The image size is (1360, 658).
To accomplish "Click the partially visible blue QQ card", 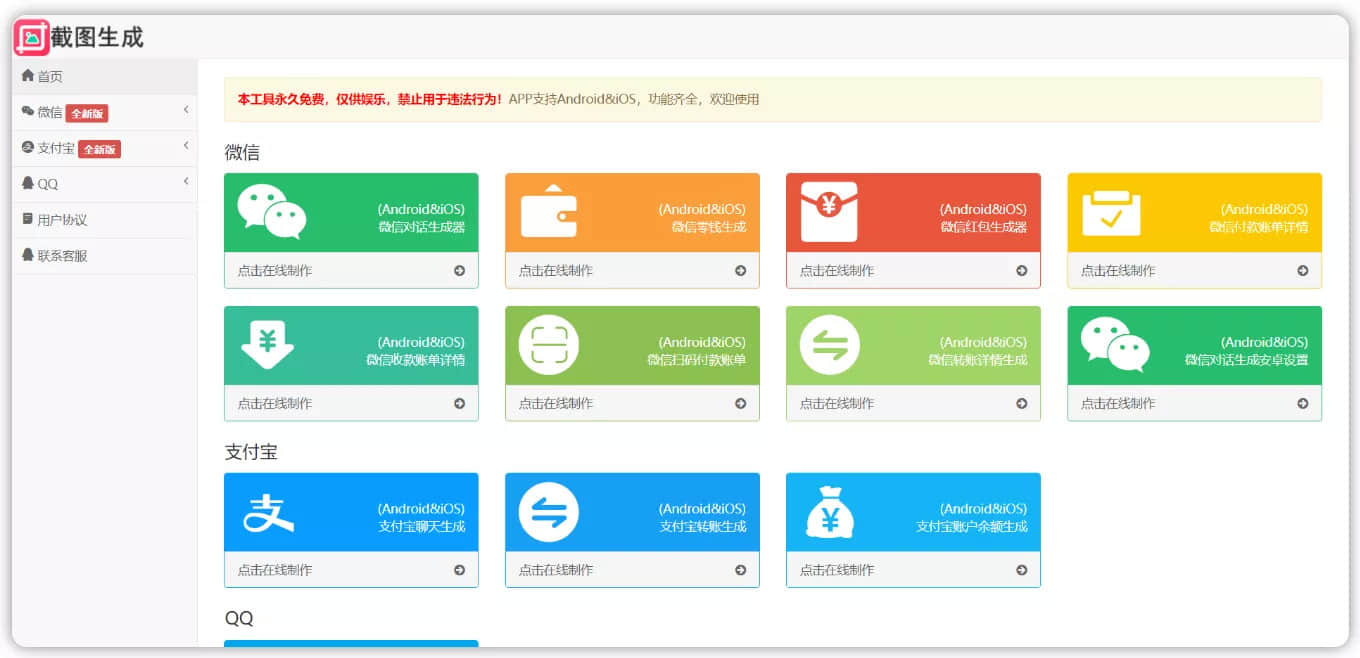I will [351, 644].
